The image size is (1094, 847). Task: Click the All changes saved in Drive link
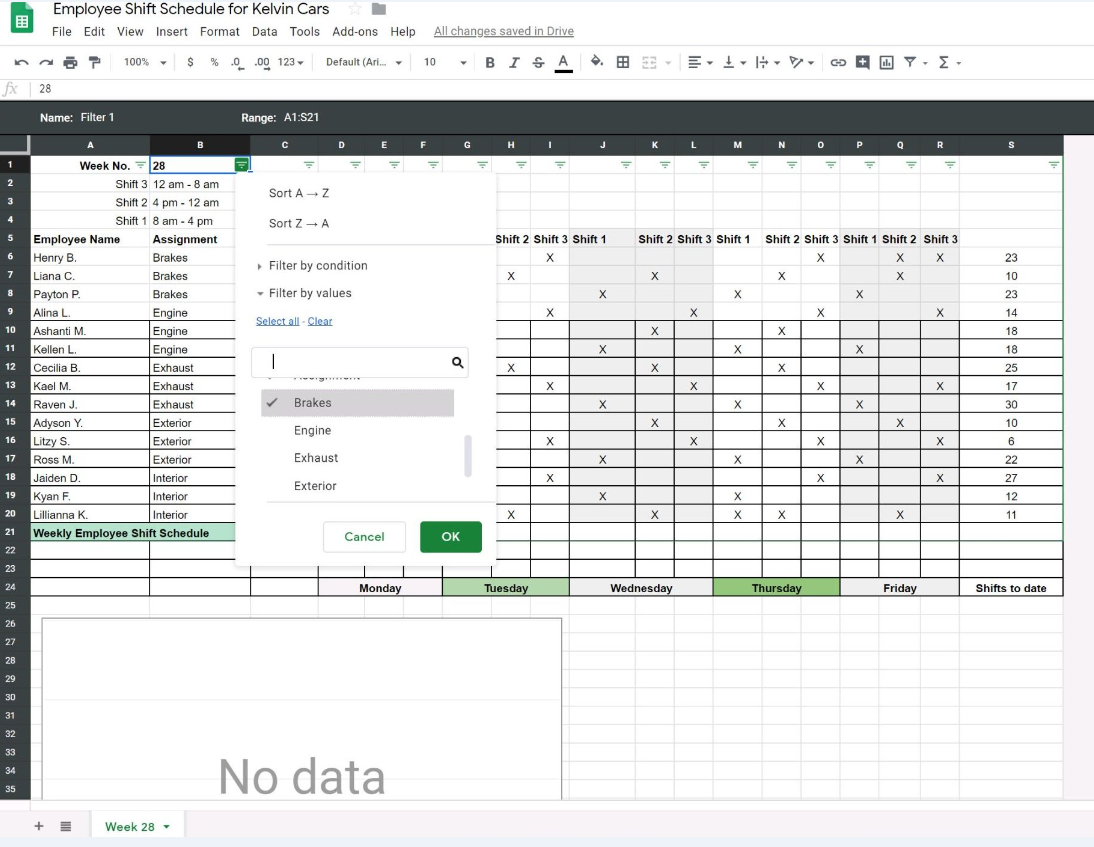[504, 31]
